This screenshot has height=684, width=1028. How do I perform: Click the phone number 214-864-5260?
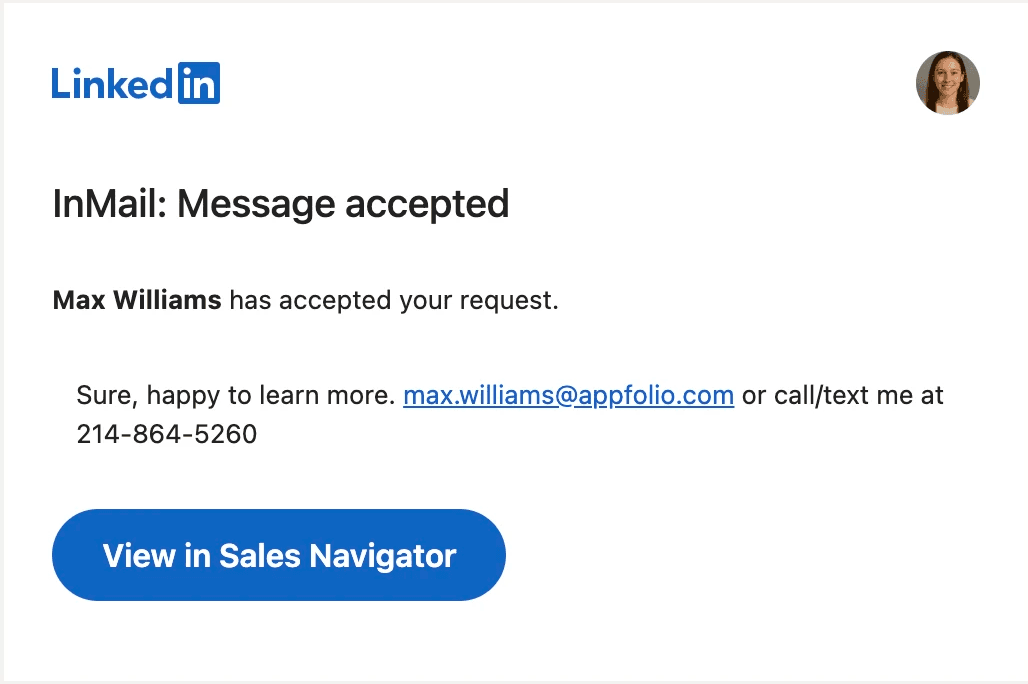(x=166, y=434)
